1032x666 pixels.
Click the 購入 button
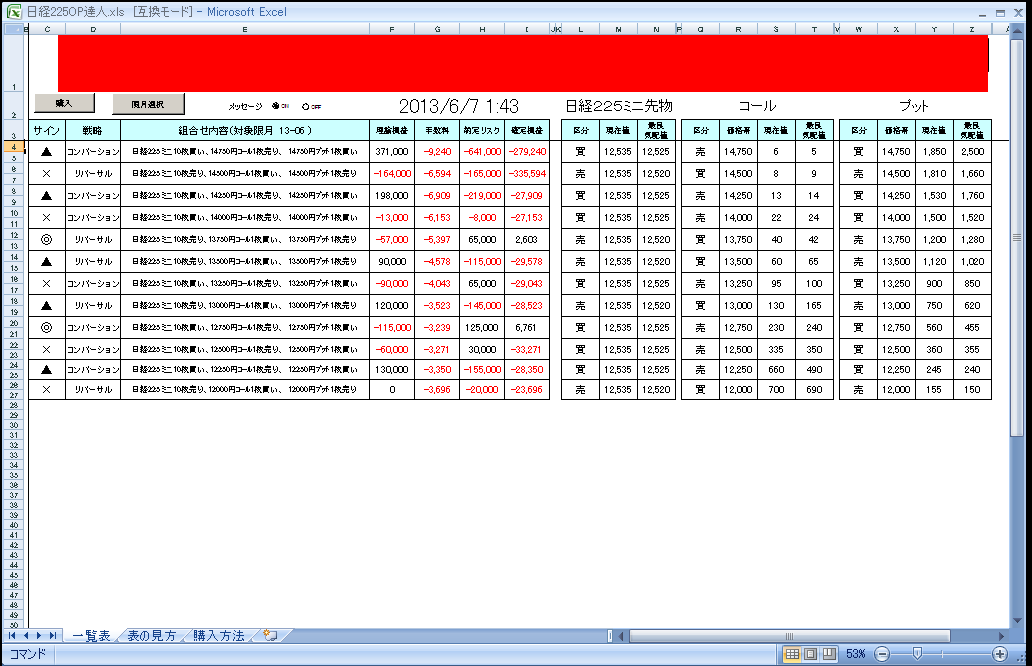[64, 103]
